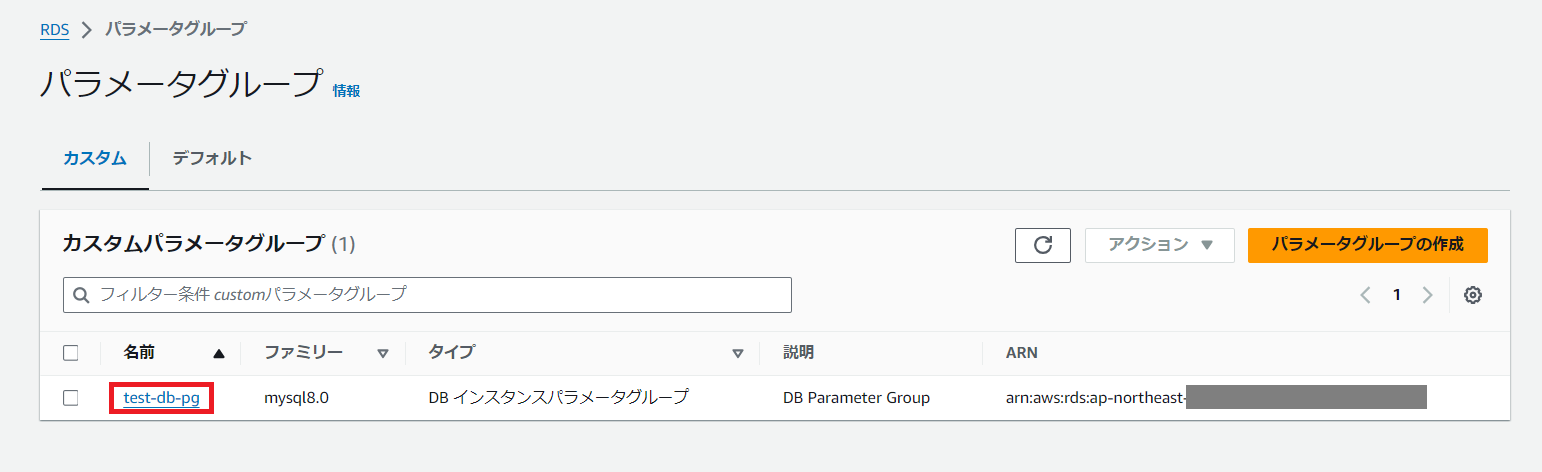Open table preferences gear icon

pyautogui.click(x=1472, y=295)
